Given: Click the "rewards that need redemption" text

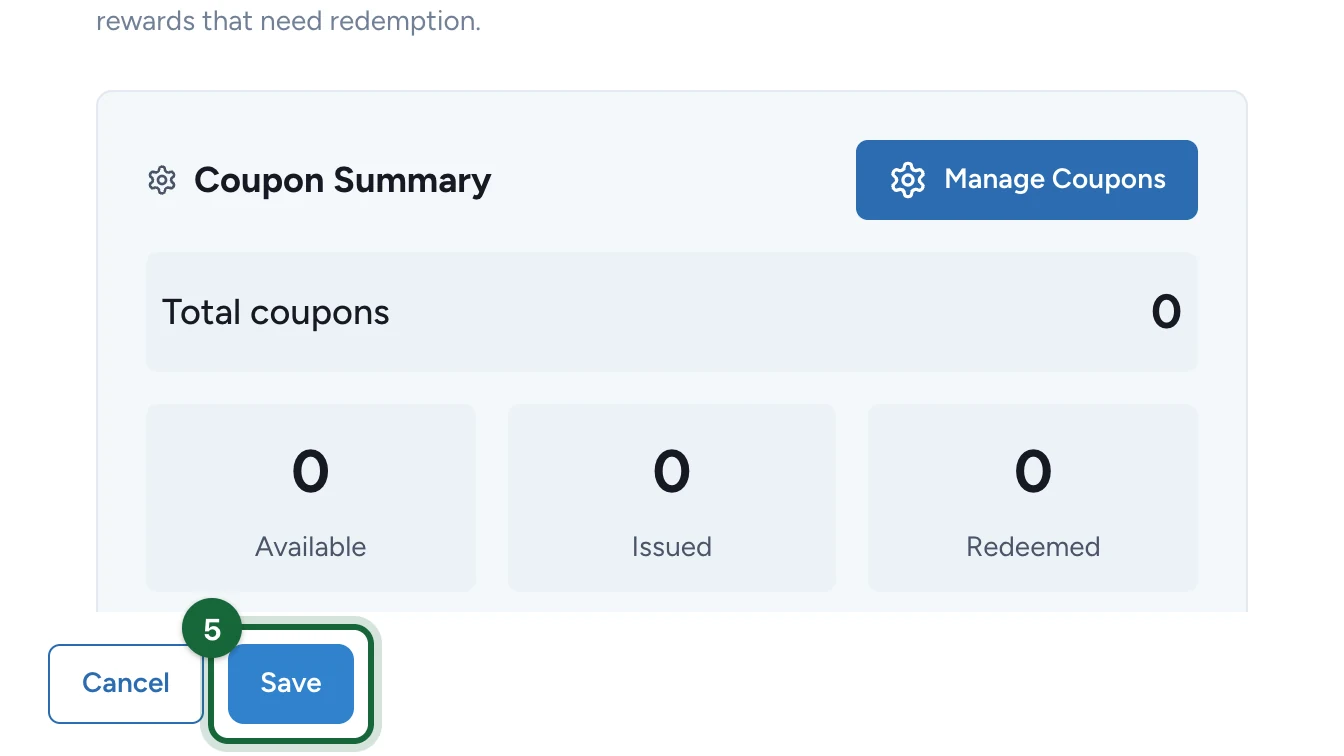Looking at the screenshot, I should point(288,21).
